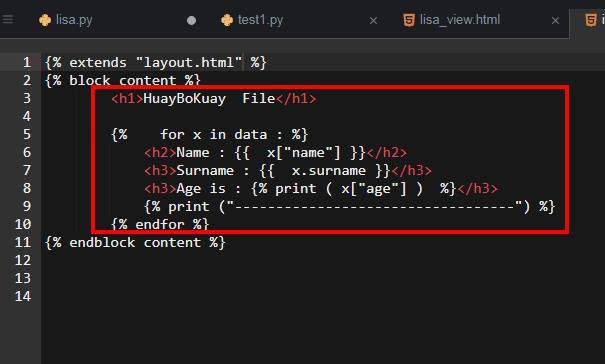Click the 'Age is' text on line 8

click(x=201, y=189)
